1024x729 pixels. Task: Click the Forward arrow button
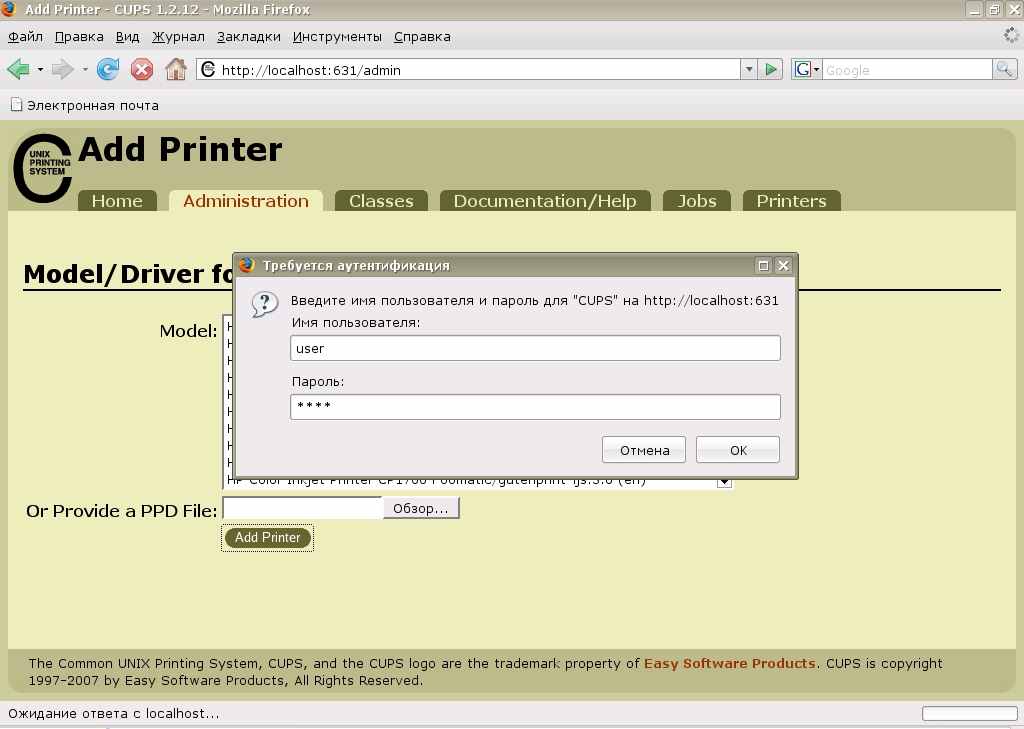point(63,69)
